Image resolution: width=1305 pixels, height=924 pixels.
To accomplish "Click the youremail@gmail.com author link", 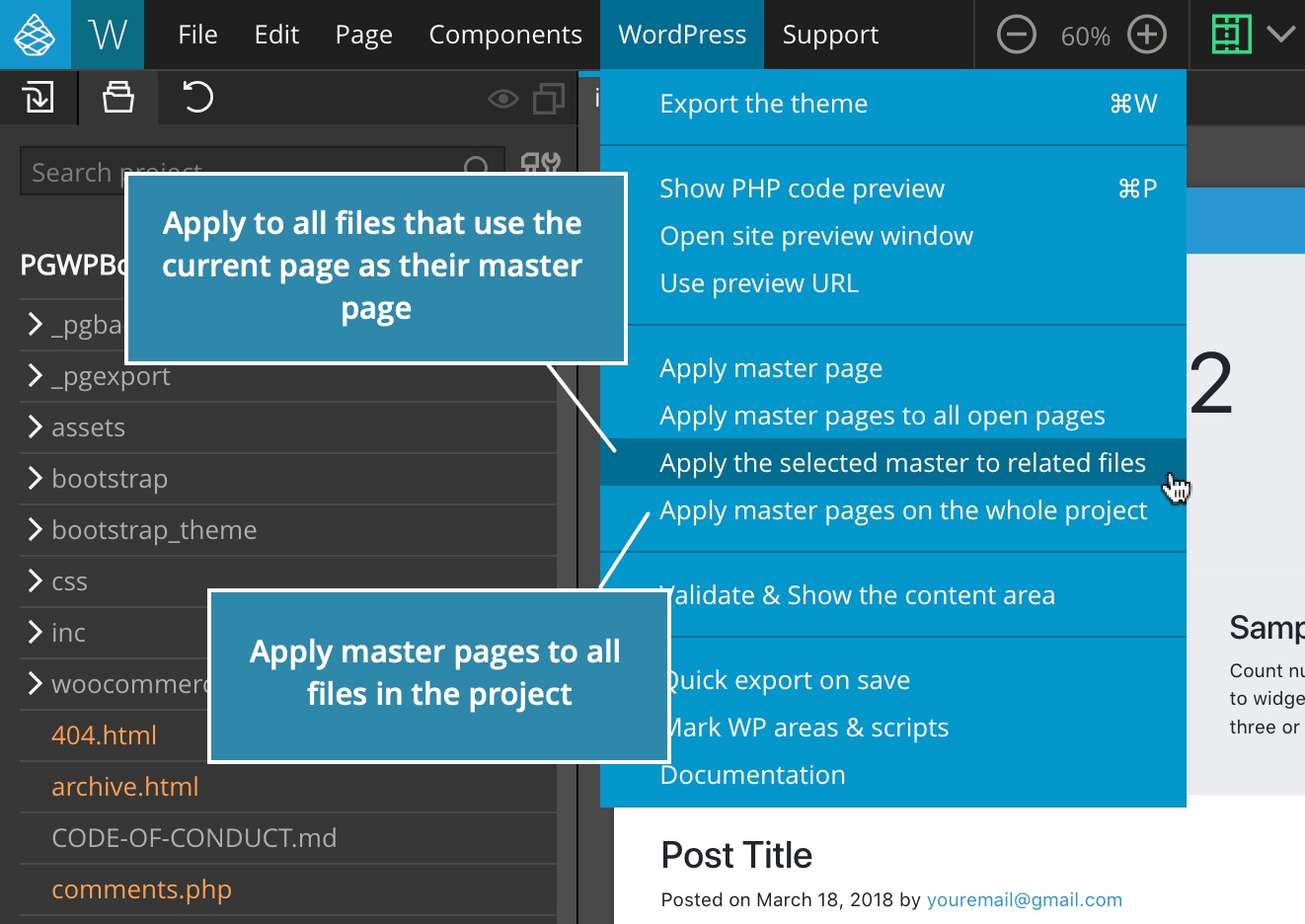I will pyautogui.click(x=1025, y=899).
